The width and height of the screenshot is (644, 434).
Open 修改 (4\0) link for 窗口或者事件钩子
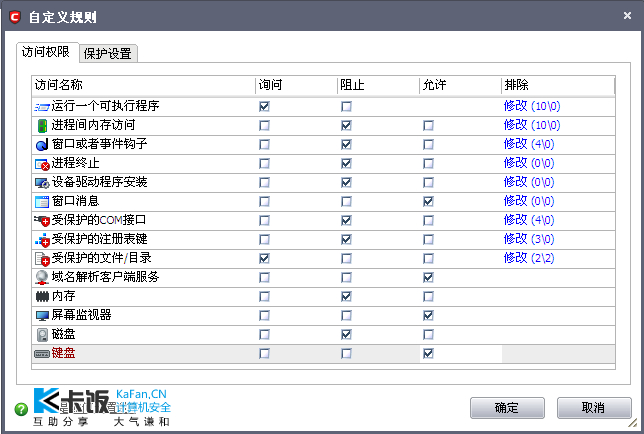[529, 144]
